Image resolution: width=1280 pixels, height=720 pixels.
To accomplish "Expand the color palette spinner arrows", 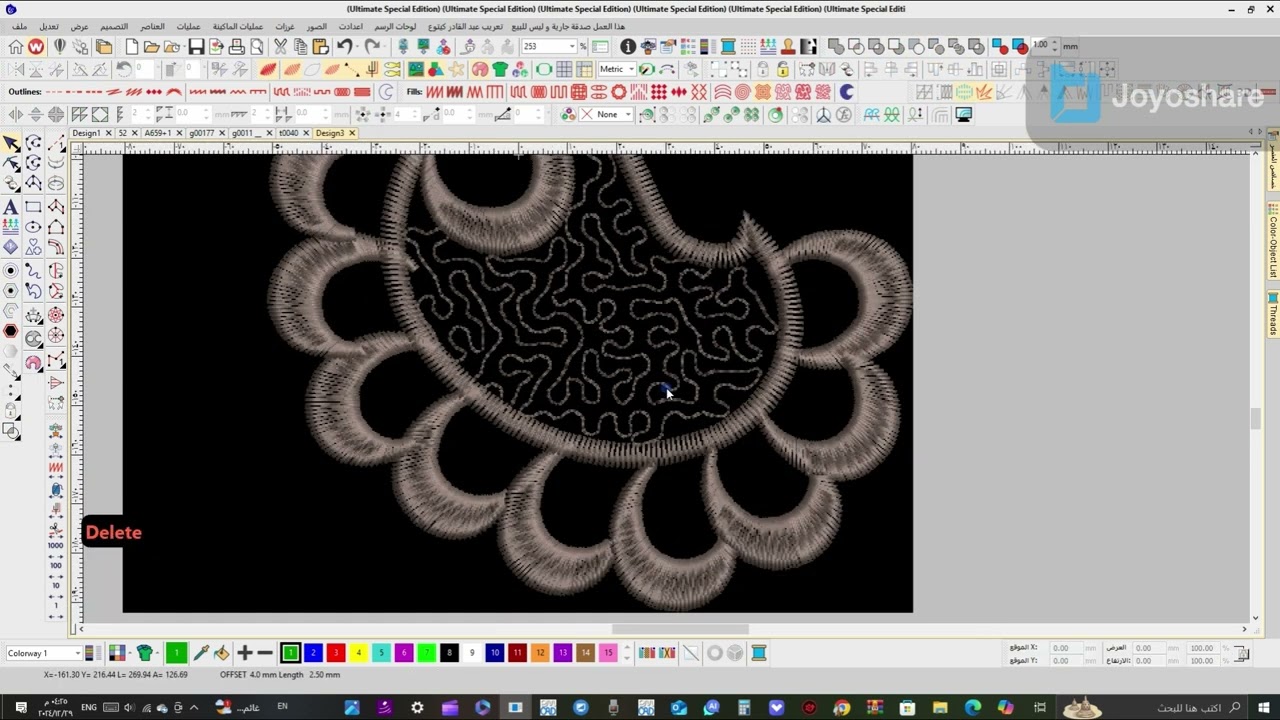I will (x=627, y=653).
